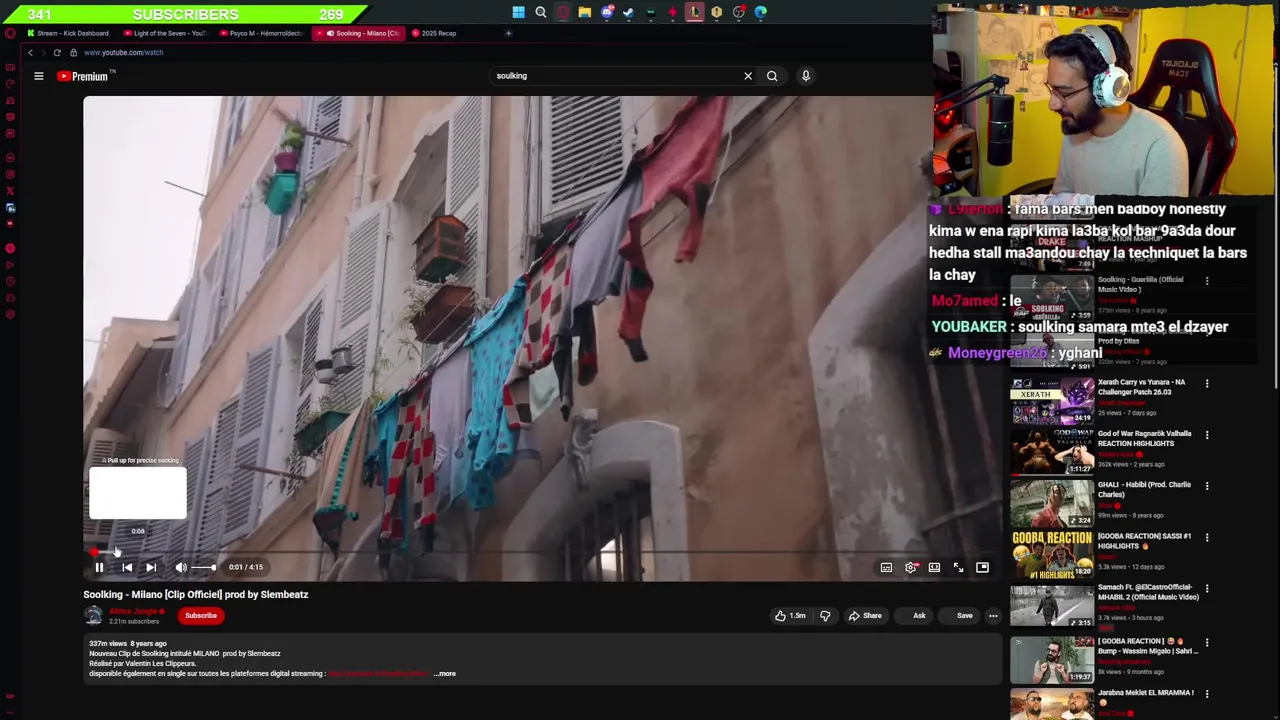Switch to the 'Psyco M - Hémorroïdectomie' tab
This screenshot has width=1280, height=720.
pyautogui.click(x=262, y=33)
